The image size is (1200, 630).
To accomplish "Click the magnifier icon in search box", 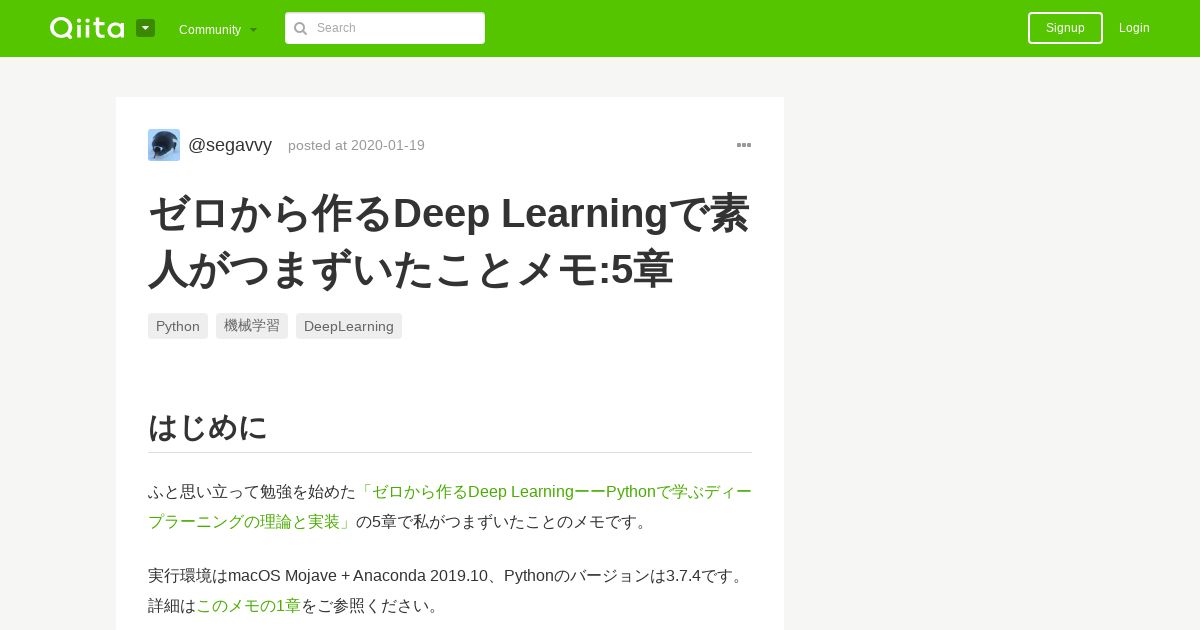I will click(300, 28).
